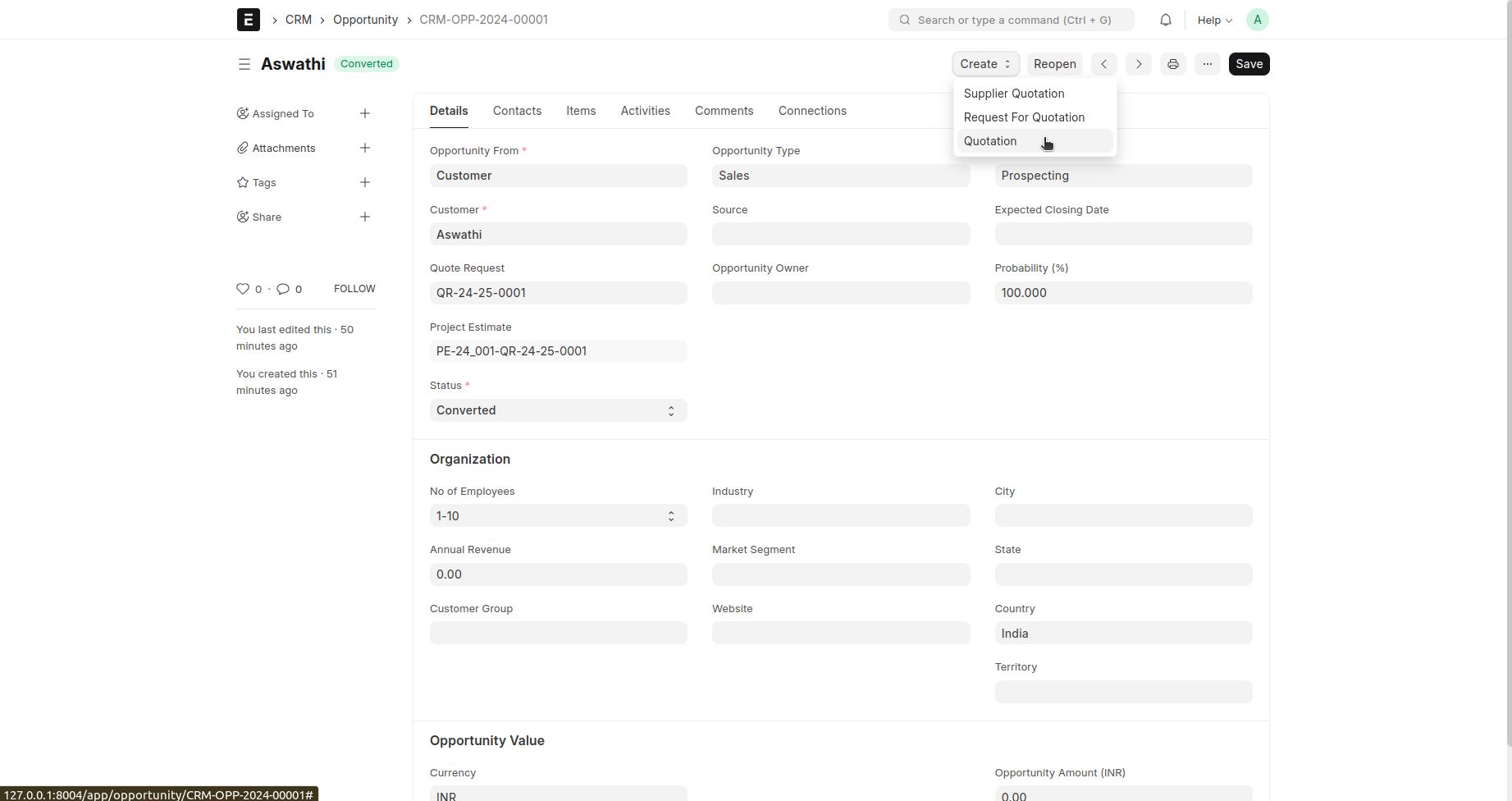Go to next document arrow

[1138, 64]
